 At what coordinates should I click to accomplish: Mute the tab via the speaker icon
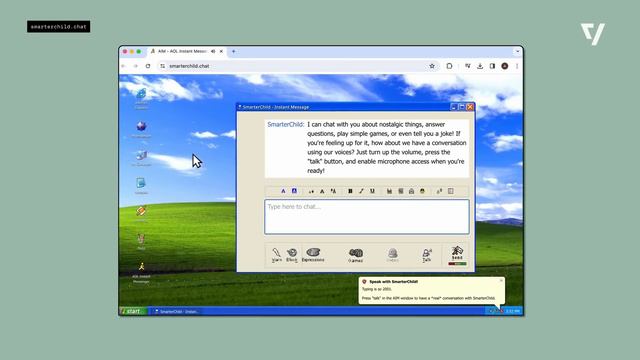[213, 51]
